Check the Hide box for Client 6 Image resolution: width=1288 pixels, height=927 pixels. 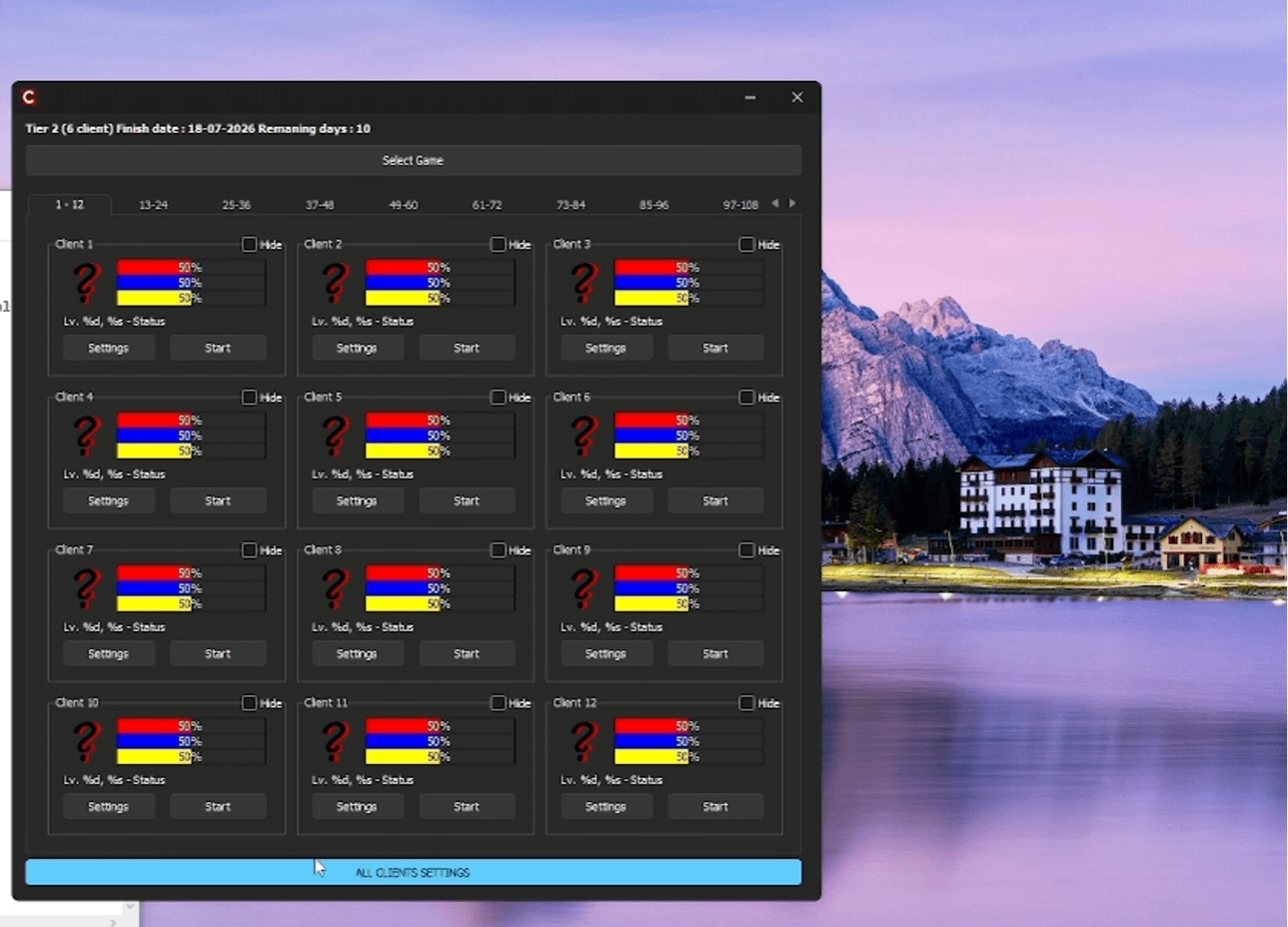point(746,397)
